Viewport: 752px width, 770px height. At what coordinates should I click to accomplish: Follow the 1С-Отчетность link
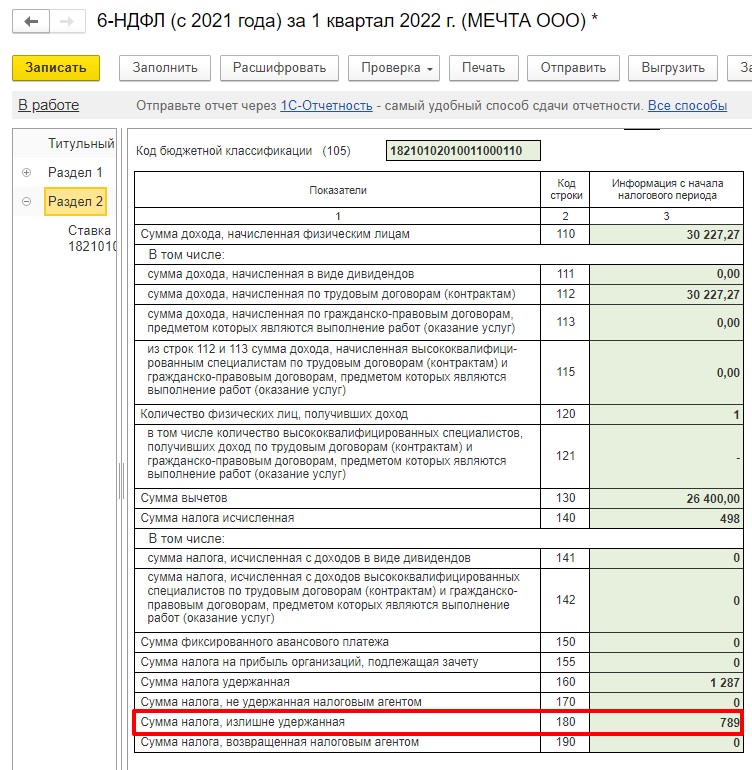click(326, 106)
